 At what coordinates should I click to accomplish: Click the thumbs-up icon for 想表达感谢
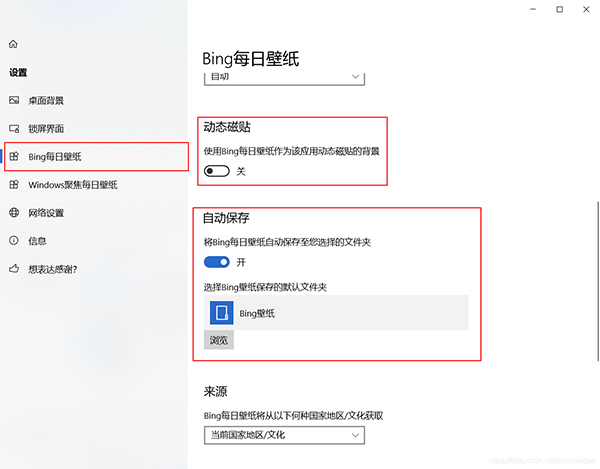[14, 269]
